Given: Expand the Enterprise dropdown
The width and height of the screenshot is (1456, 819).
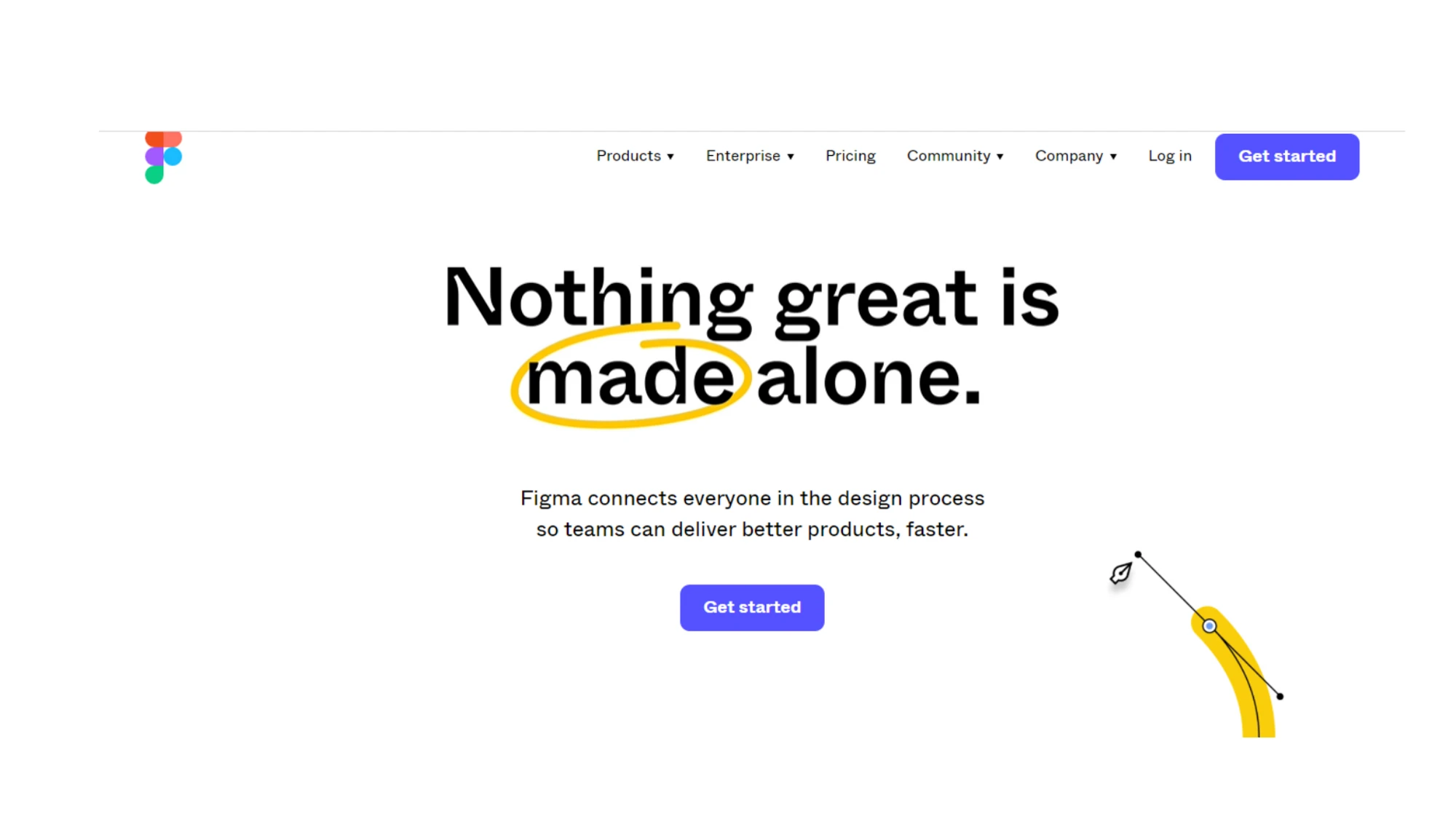Looking at the screenshot, I should pyautogui.click(x=749, y=156).
